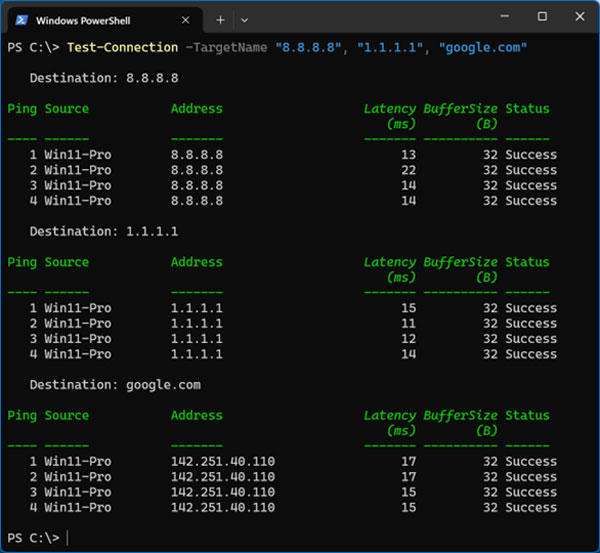The image size is (600, 553).
Task: Click latency value 22 for 8.8.8.8
Action: [408, 170]
